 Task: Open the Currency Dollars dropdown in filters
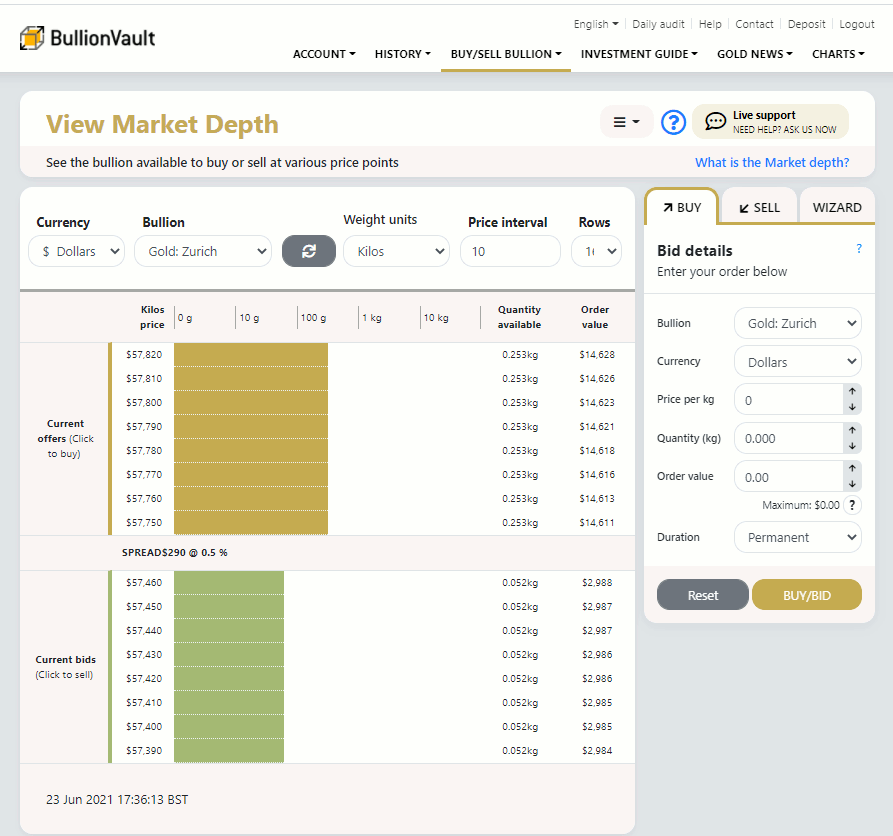(x=76, y=251)
